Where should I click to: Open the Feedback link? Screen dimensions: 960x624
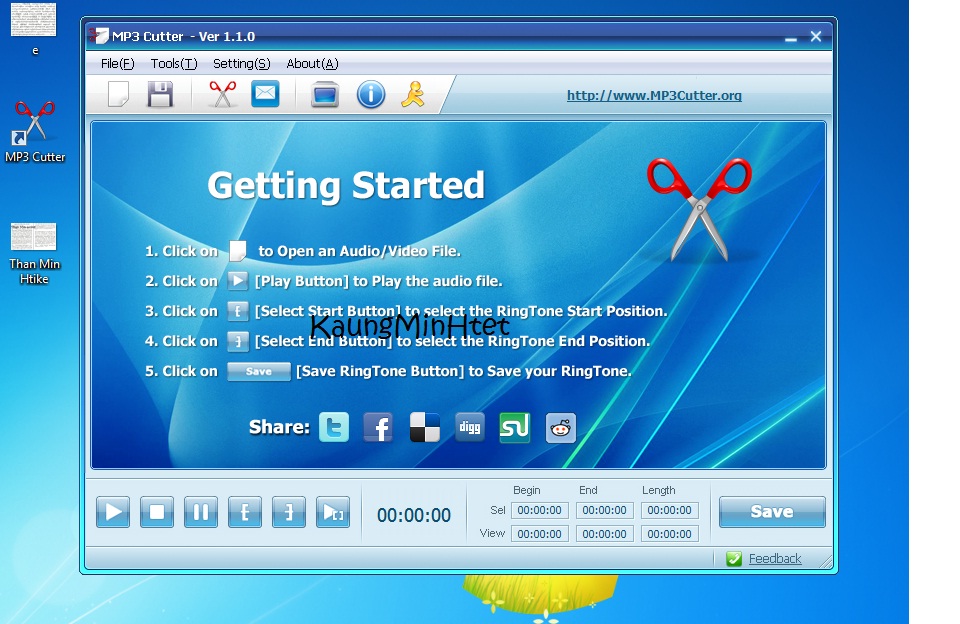click(774, 558)
